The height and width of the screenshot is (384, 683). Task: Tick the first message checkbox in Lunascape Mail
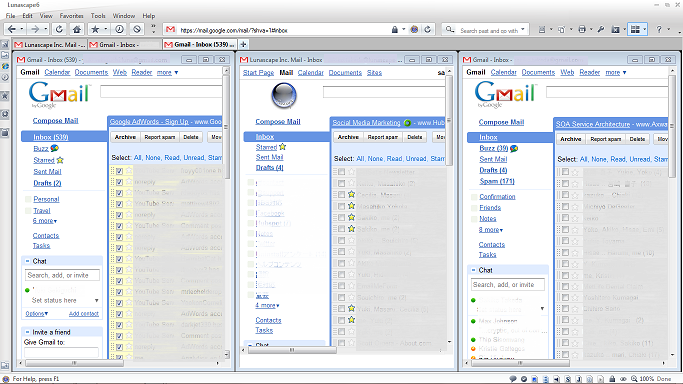pos(342,172)
